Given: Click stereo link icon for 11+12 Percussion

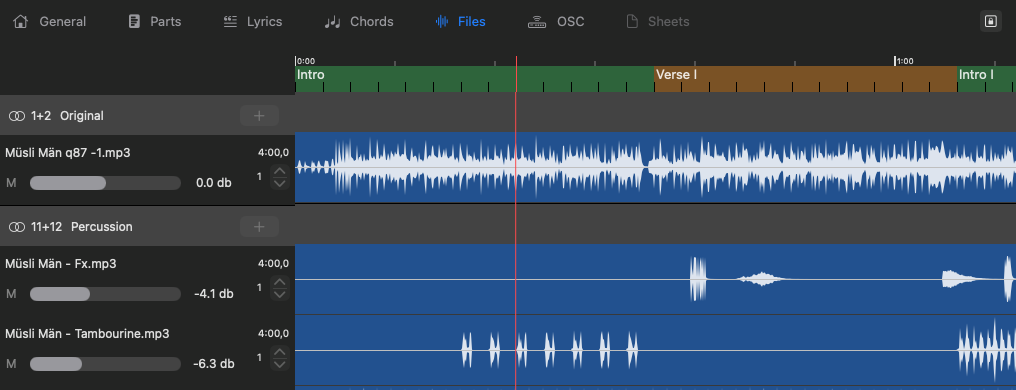Looking at the screenshot, I should point(17,227).
